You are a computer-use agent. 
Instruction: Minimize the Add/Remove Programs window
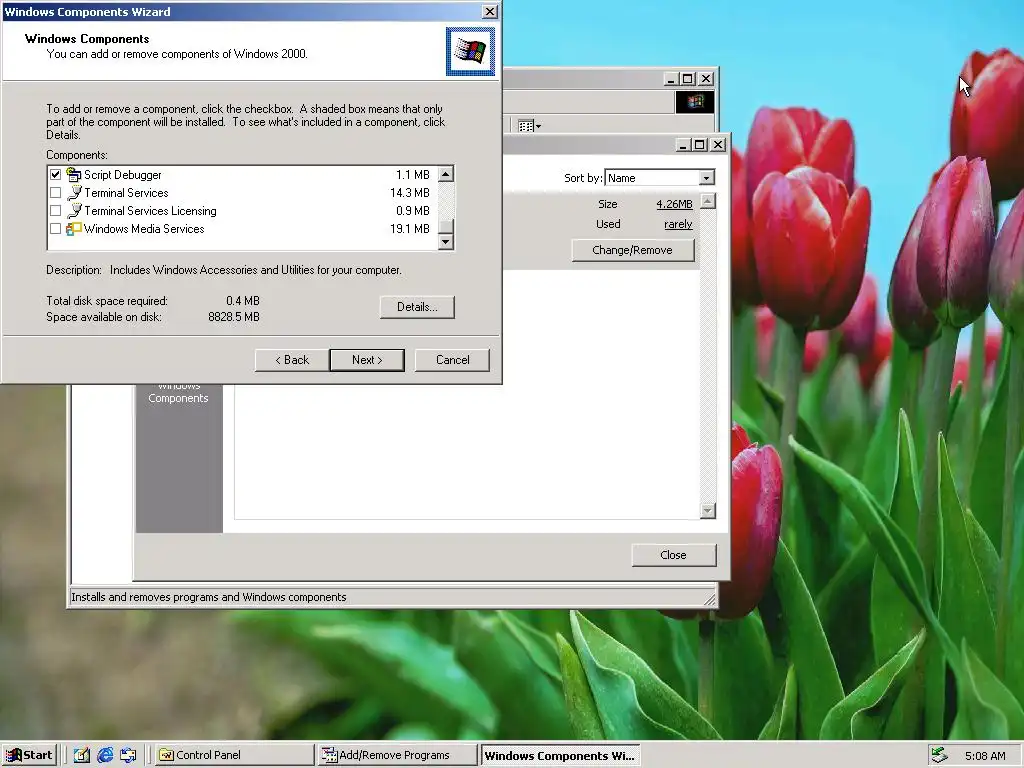pyautogui.click(x=682, y=145)
